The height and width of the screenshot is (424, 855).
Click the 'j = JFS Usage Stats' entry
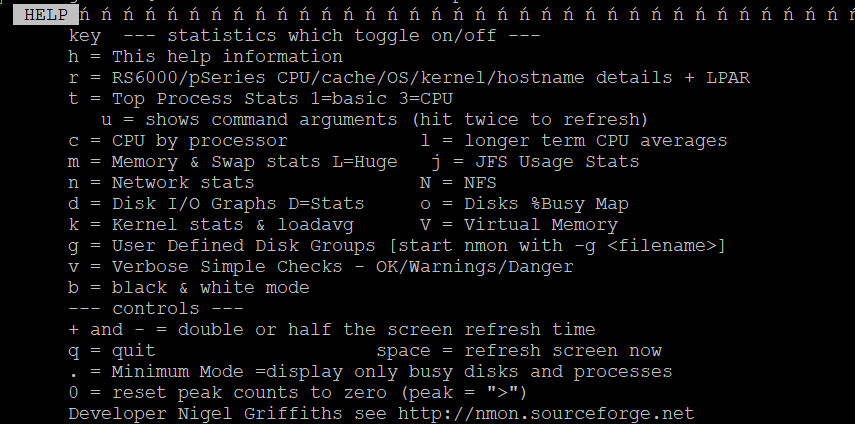(535, 162)
